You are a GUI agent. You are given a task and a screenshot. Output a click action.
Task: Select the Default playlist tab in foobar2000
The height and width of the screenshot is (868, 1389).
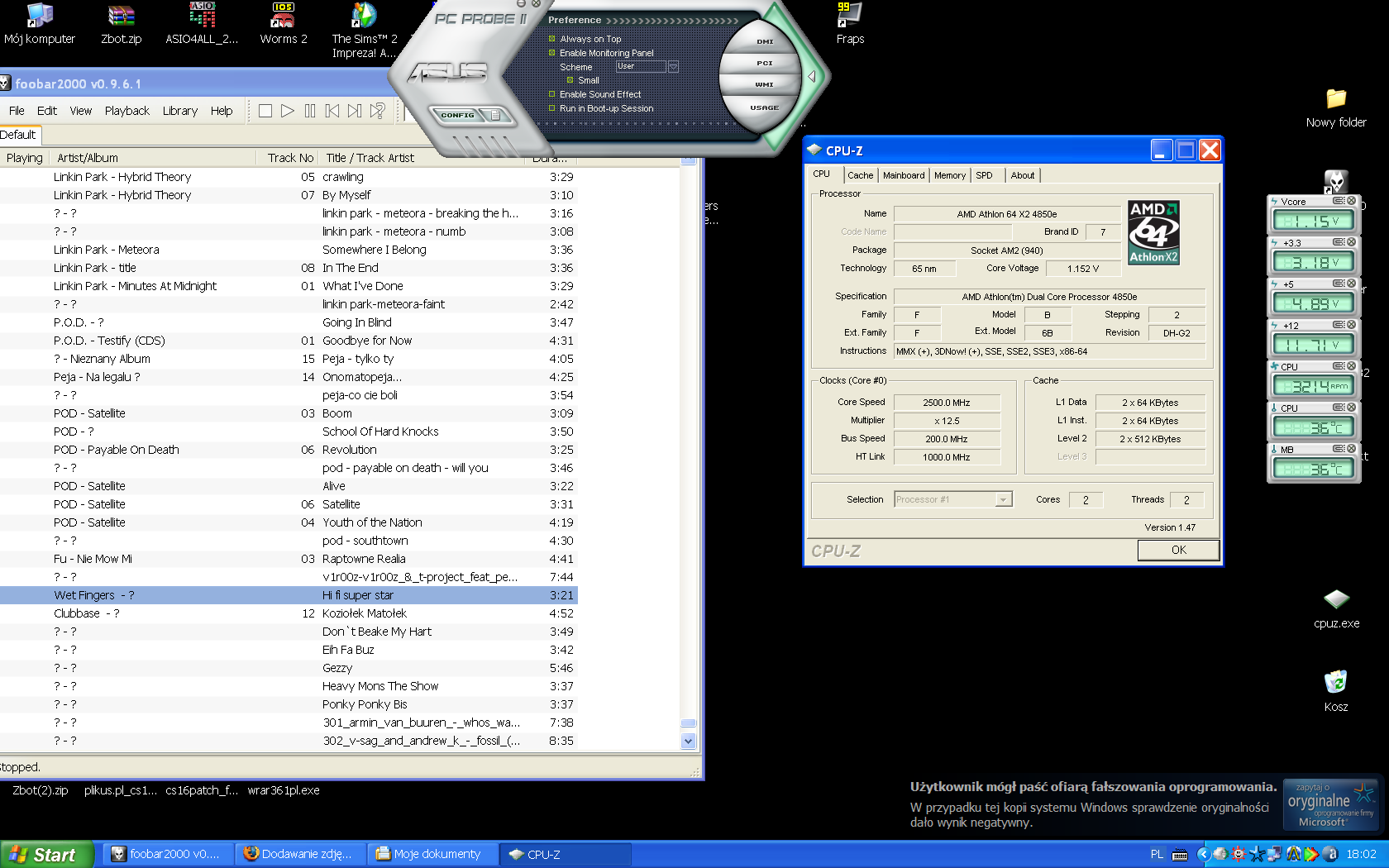pyautogui.click(x=19, y=135)
